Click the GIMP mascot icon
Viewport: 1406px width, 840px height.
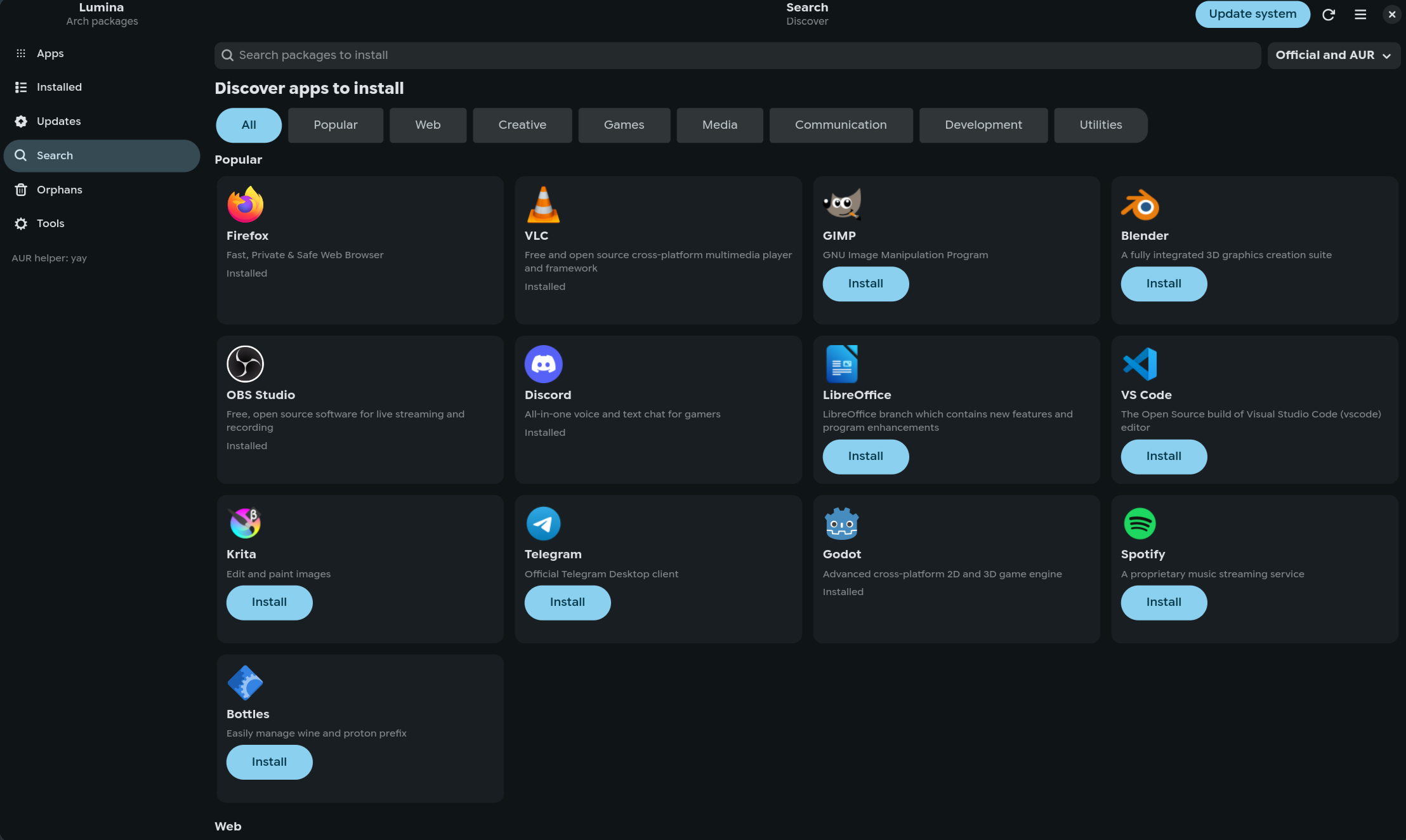tap(841, 204)
